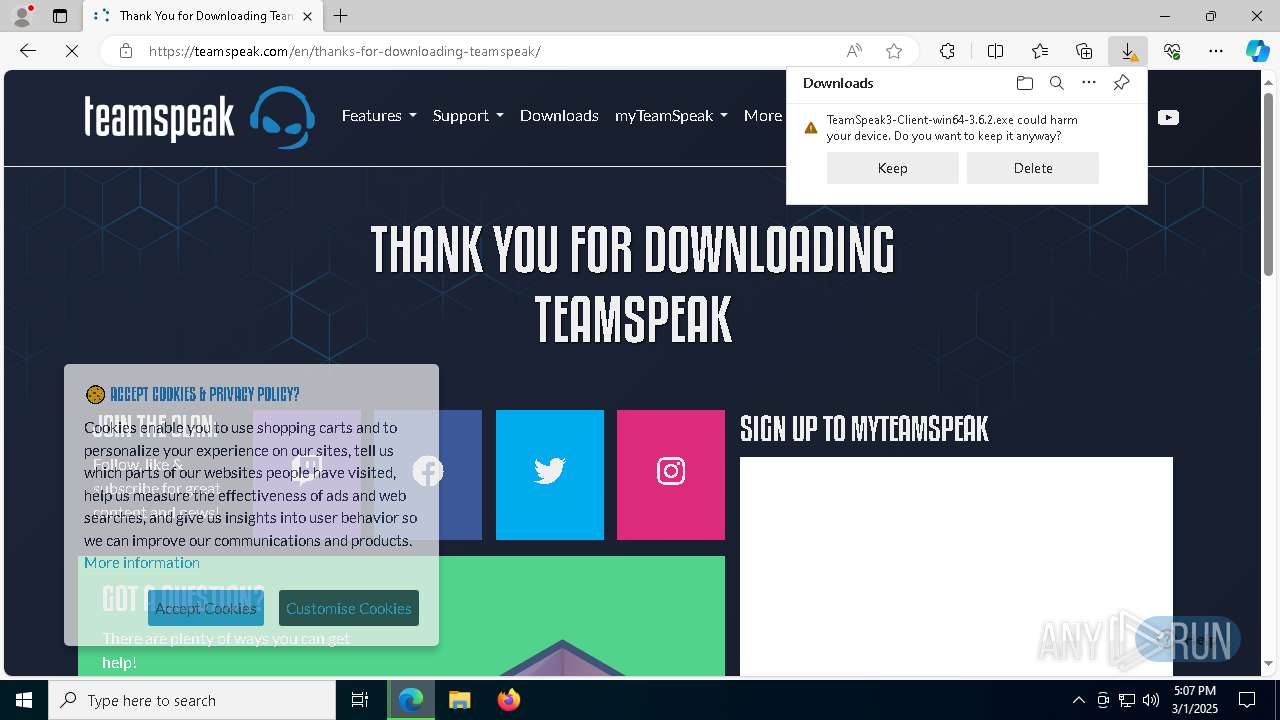The height and width of the screenshot is (720, 1280).
Task: Keep the TeamSpeak3 client download
Action: tap(893, 168)
